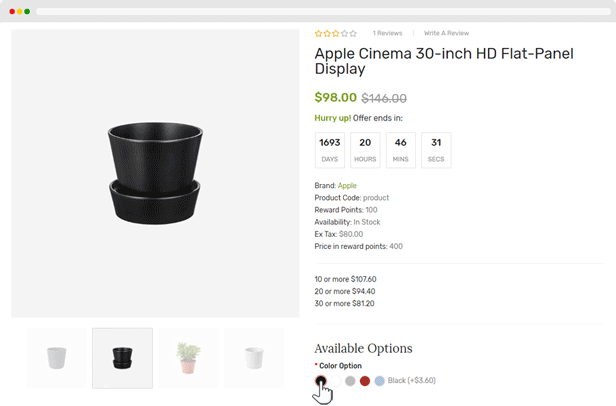Open the 1 Reviews link
The width and height of the screenshot is (616, 406).
(x=387, y=33)
